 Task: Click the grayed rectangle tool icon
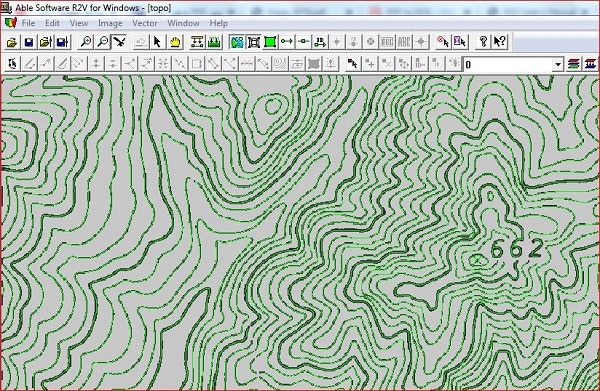coord(197,64)
